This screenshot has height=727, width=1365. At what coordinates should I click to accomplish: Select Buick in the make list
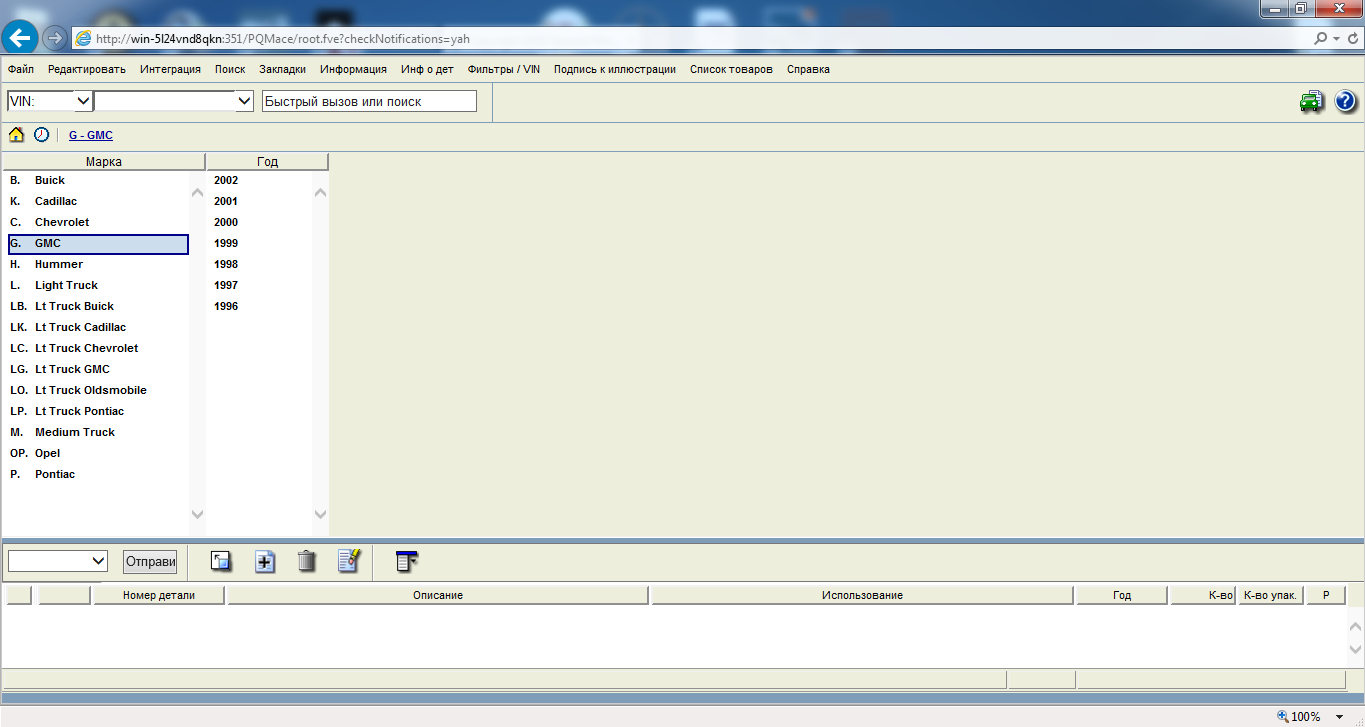click(x=97, y=180)
